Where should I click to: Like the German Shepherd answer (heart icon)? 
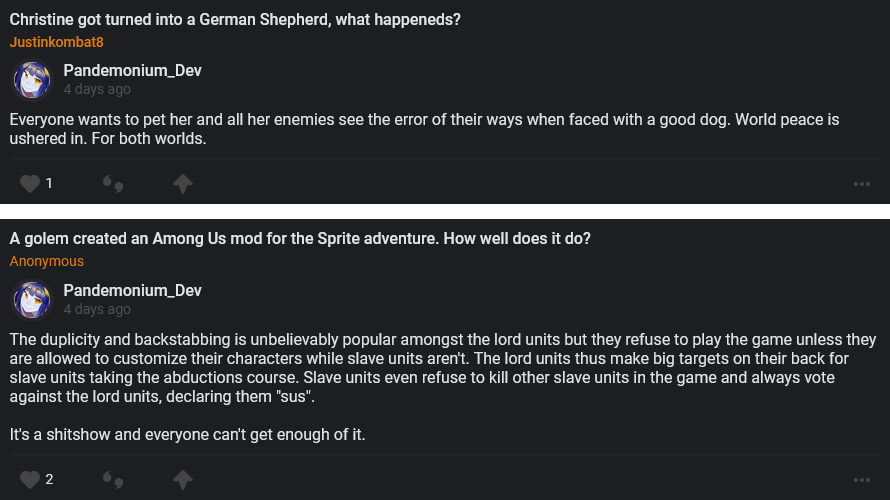click(x=30, y=183)
